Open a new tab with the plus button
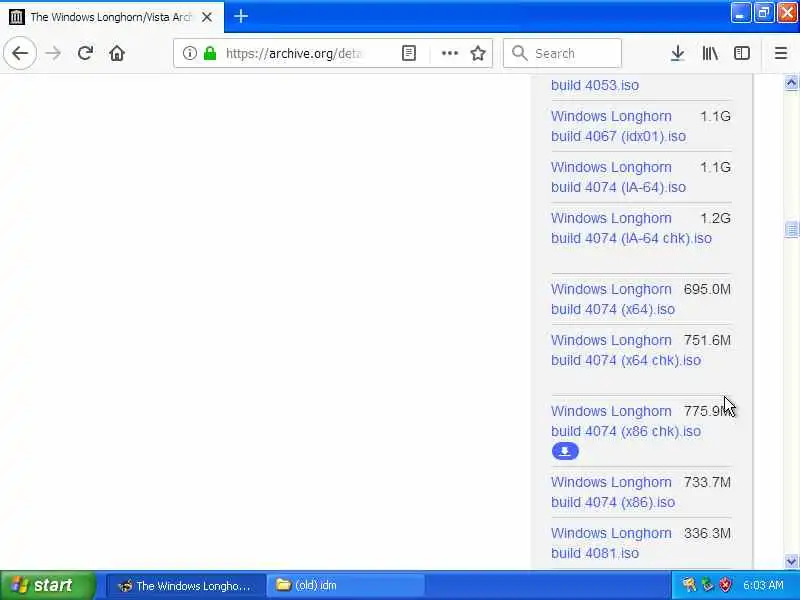This screenshot has height=600, width=800. point(241,17)
